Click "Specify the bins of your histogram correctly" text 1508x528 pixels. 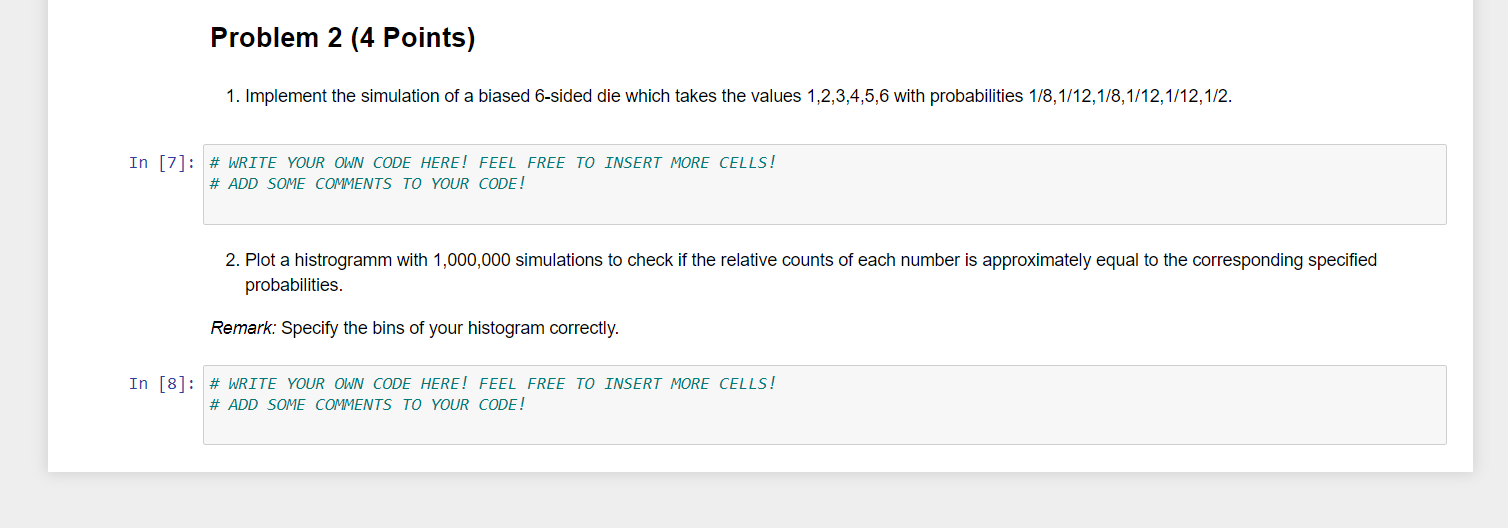click(x=450, y=328)
